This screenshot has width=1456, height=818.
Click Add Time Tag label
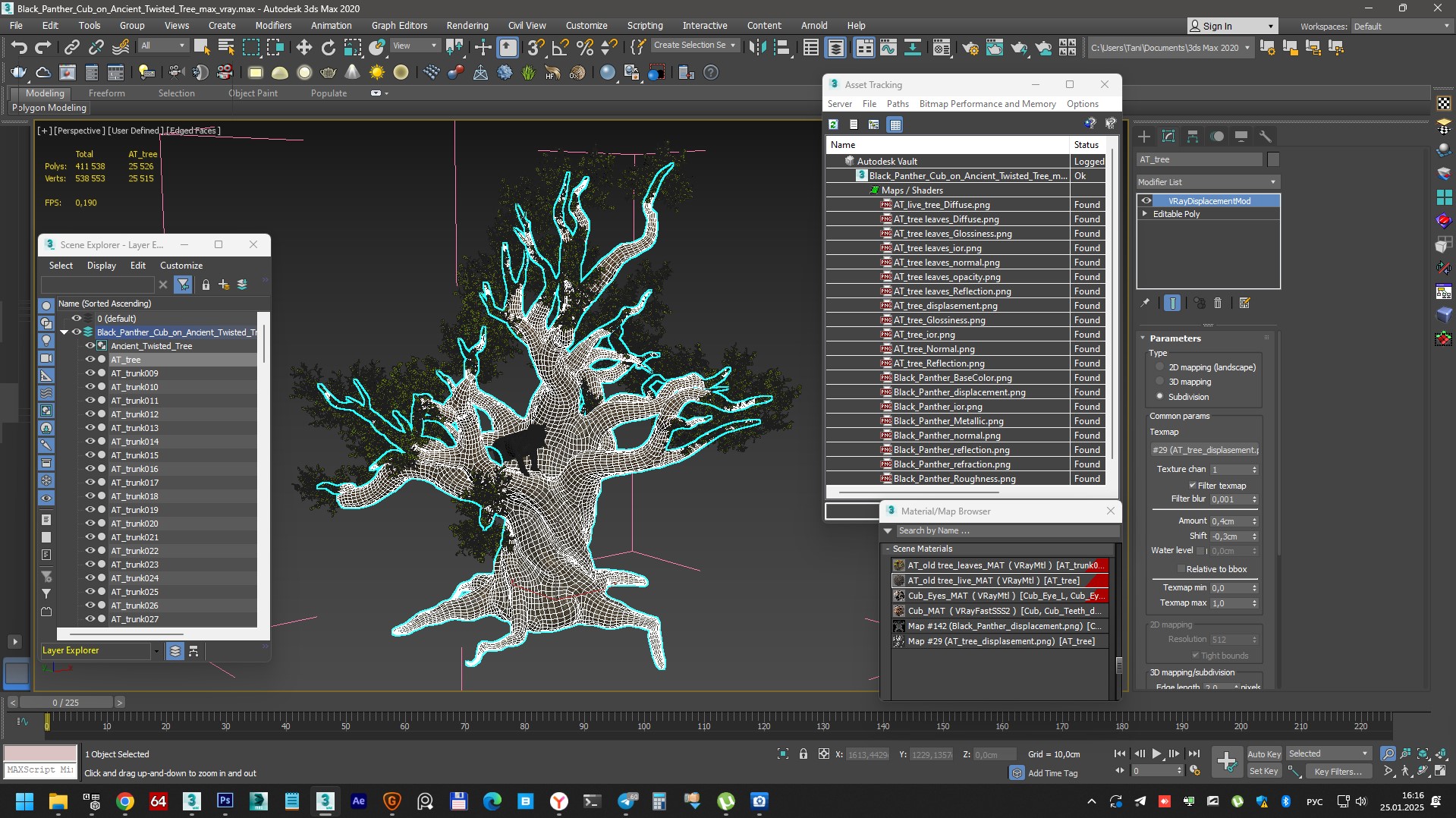click(1052, 773)
